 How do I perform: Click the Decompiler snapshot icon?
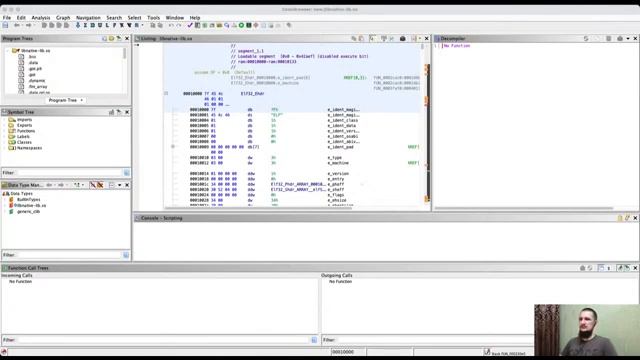[x=620, y=38]
